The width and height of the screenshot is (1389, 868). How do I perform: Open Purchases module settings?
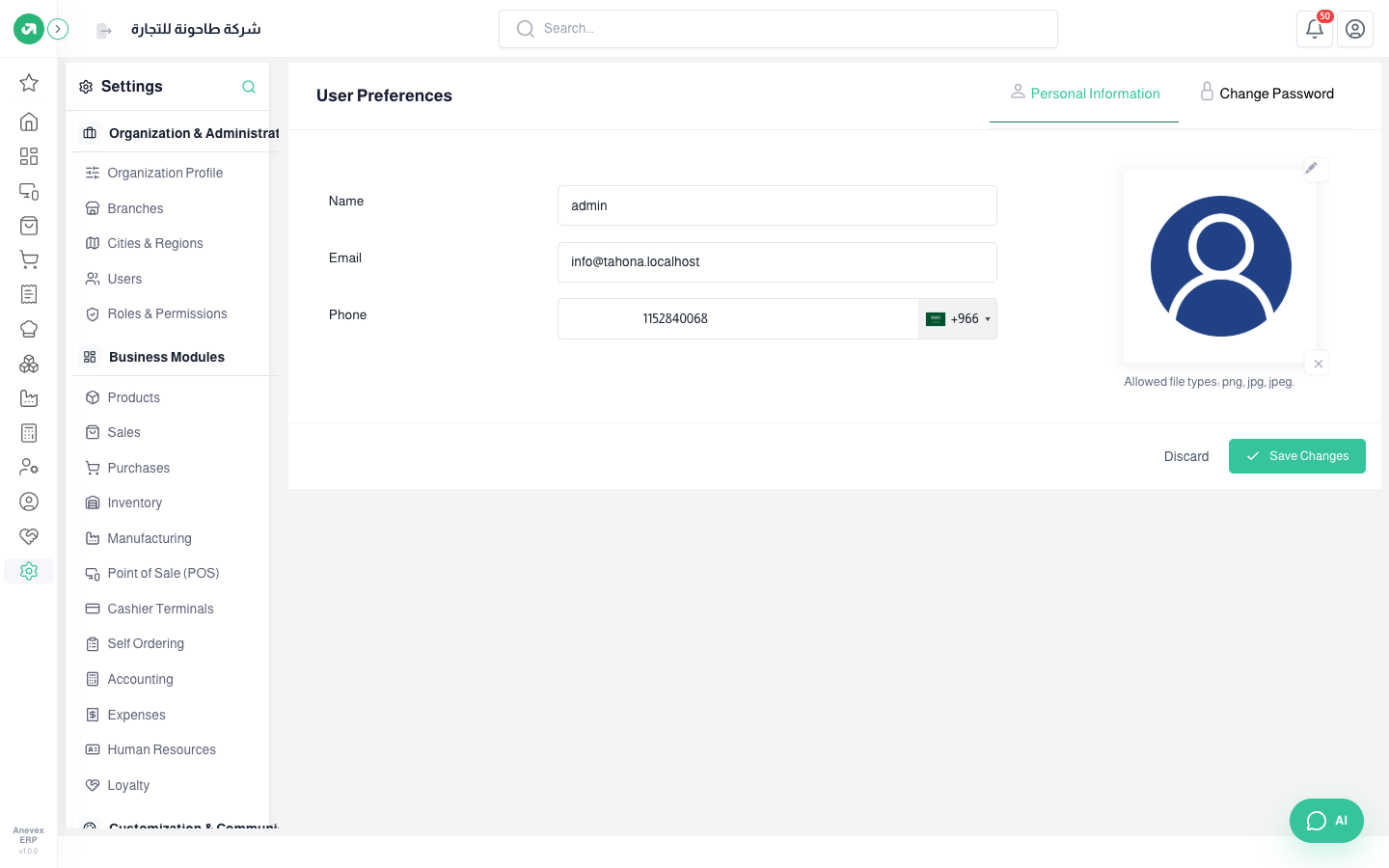(x=138, y=468)
